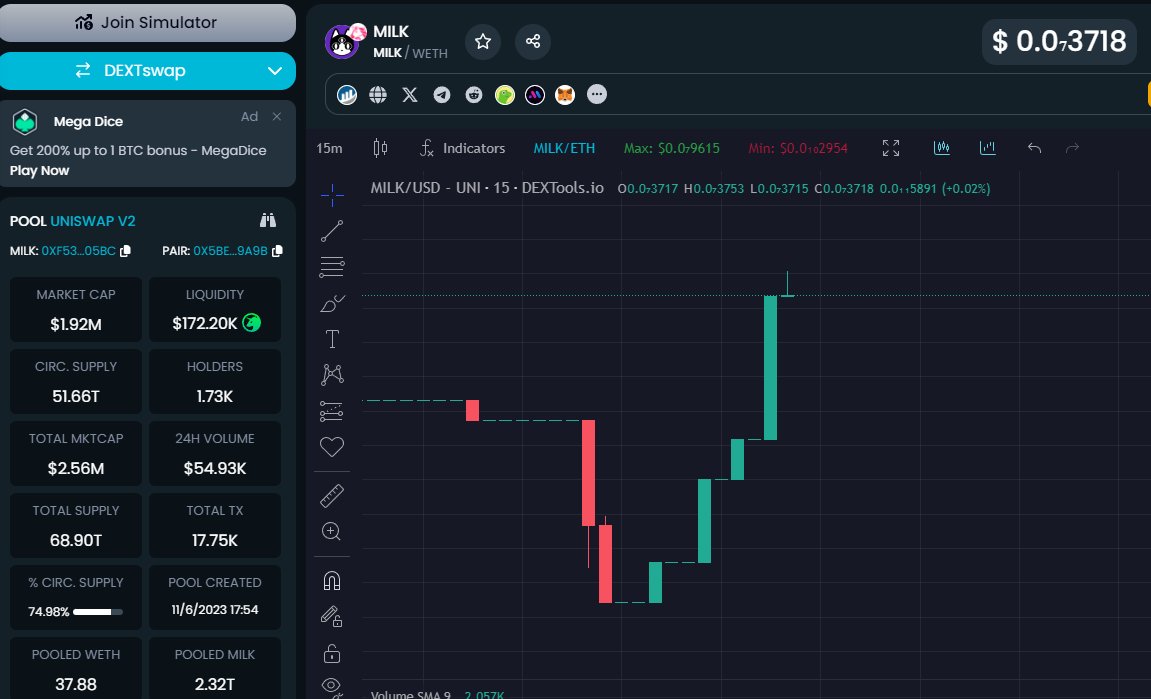Image resolution: width=1151 pixels, height=699 pixels.
Task: Open PAIR address 0X5BE...9A9B link
Action: pos(230,251)
